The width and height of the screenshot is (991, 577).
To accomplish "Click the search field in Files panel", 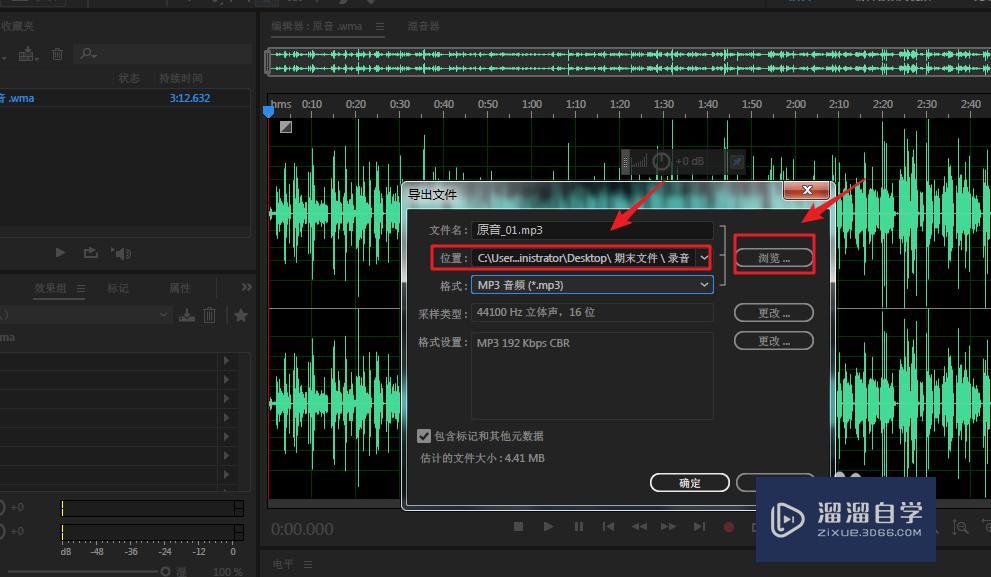I will [163, 54].
